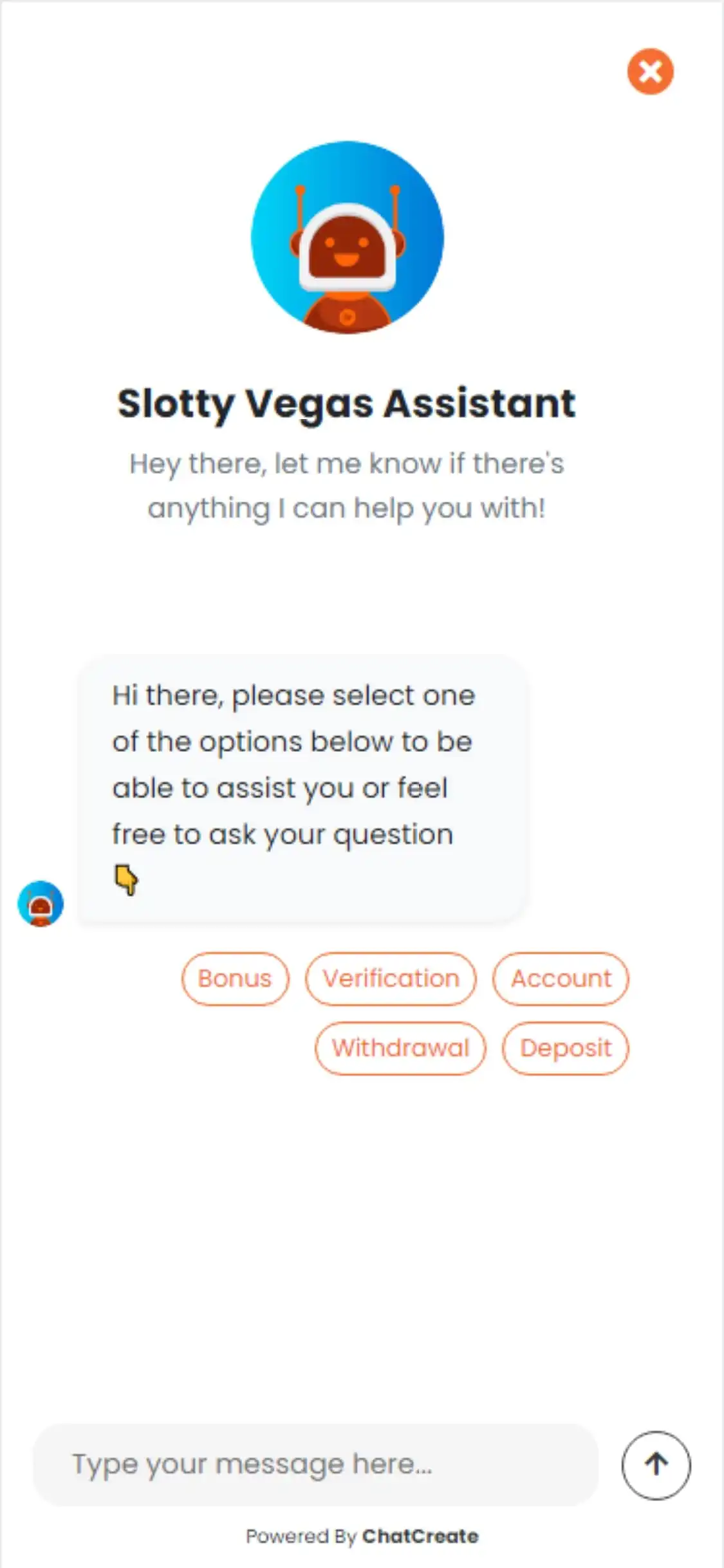
Task: Click the robot's orange body in the header
Action: [347, 313]
